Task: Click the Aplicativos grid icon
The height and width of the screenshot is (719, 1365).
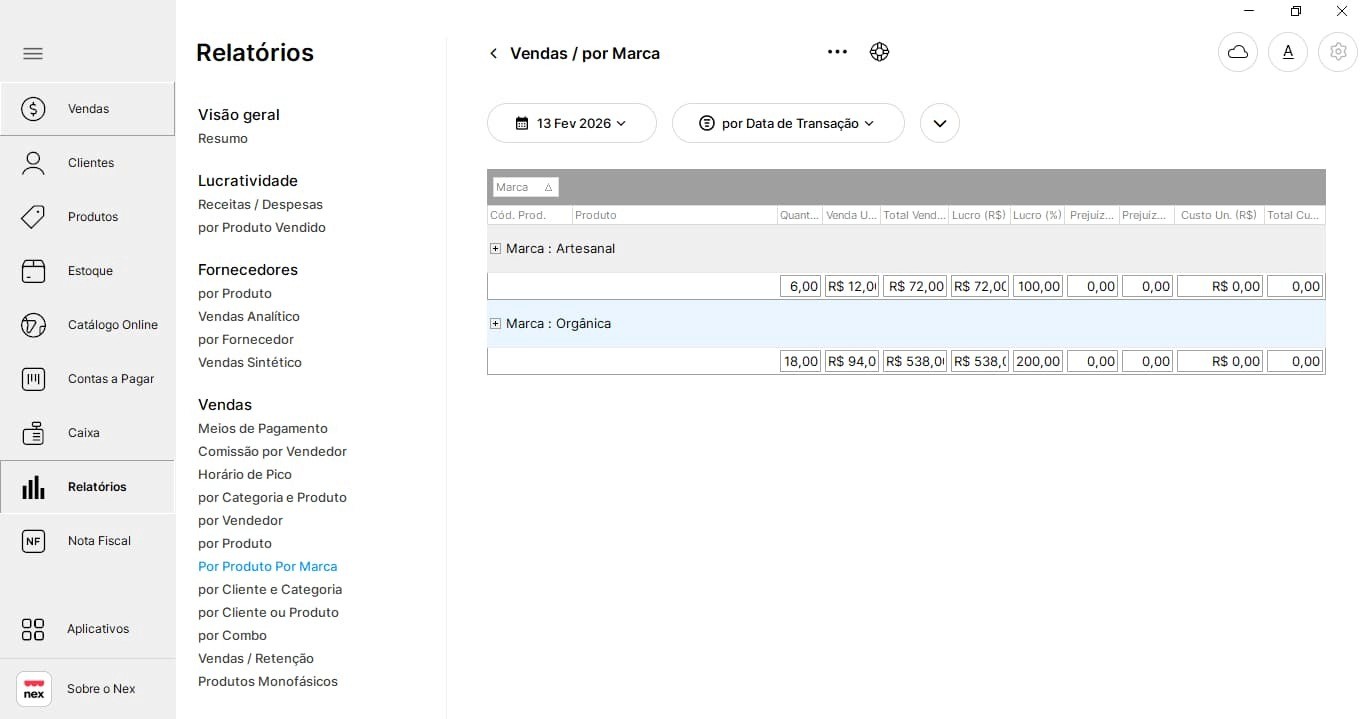Action: pos(33,629)
